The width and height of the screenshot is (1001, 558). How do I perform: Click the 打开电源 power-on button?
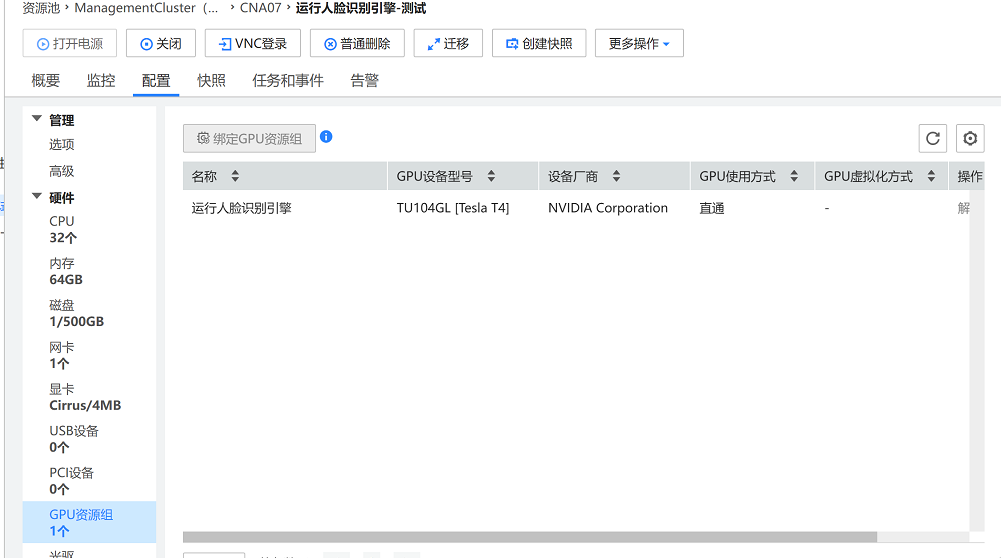point(70,43)
